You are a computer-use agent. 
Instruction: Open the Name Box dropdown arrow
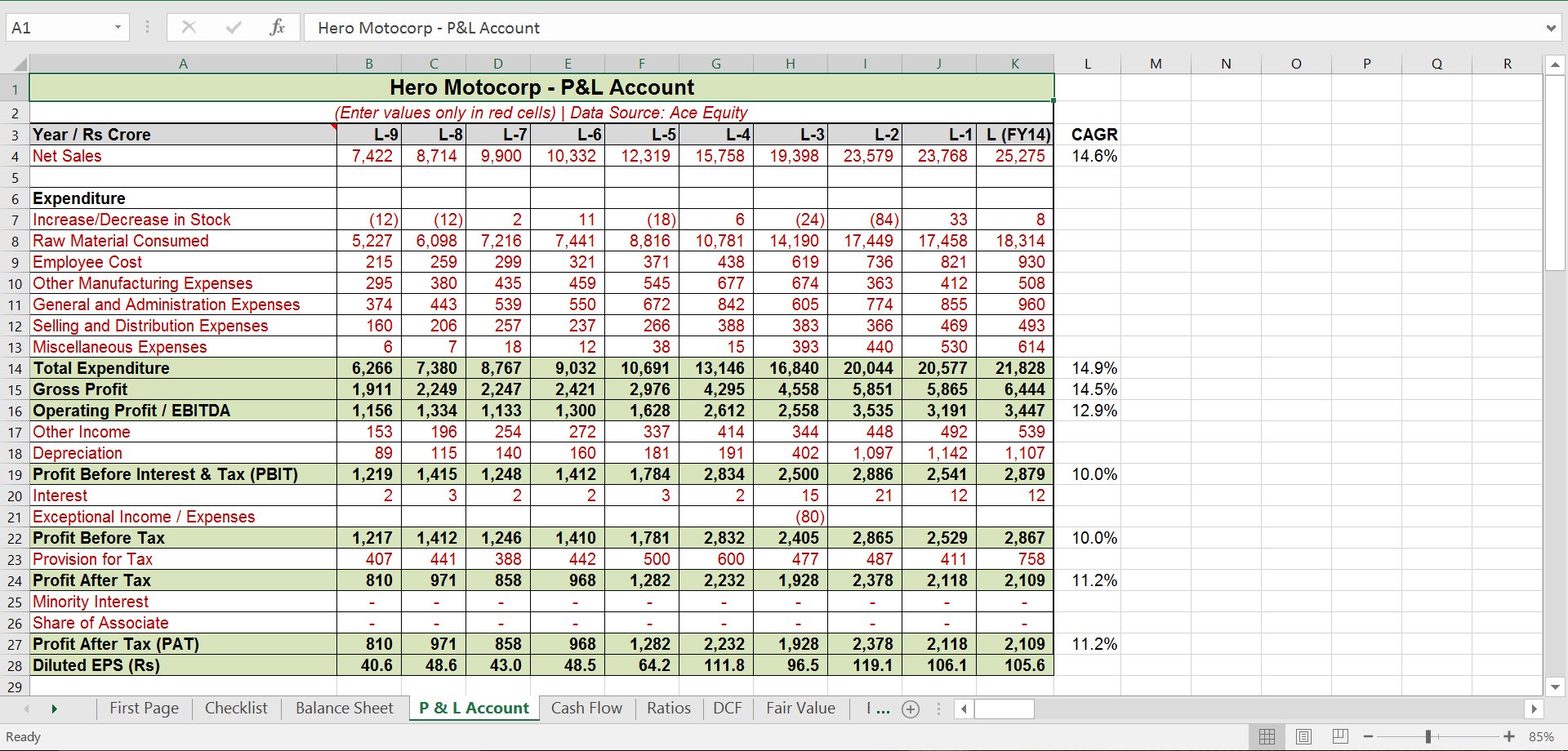[x=118, y=27]
